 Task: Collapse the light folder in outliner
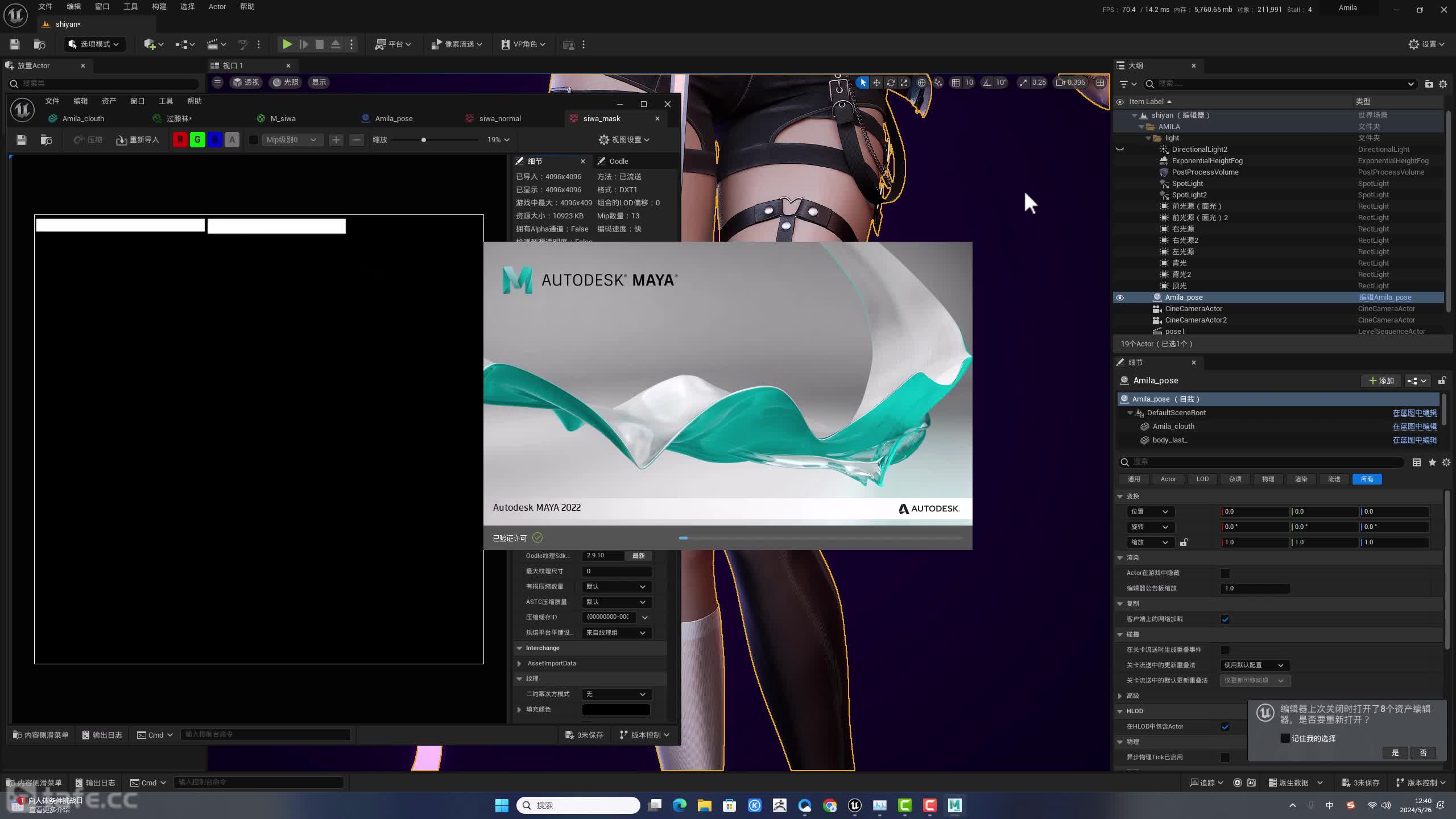coord(1148,138)
